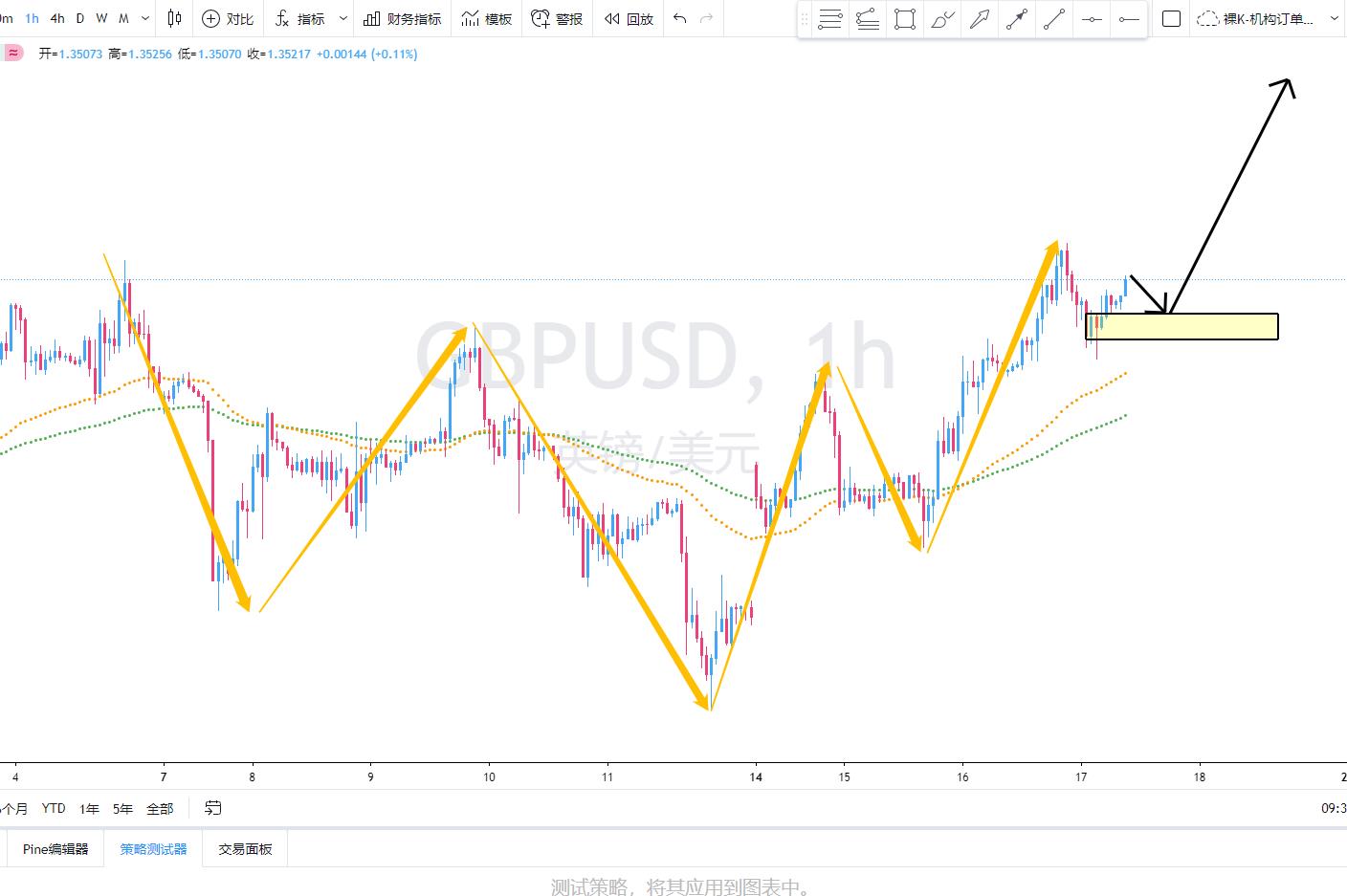The image size is (1347, 896).
Task: Choose the trend line tool
Action: click(x=1054, y=19)
